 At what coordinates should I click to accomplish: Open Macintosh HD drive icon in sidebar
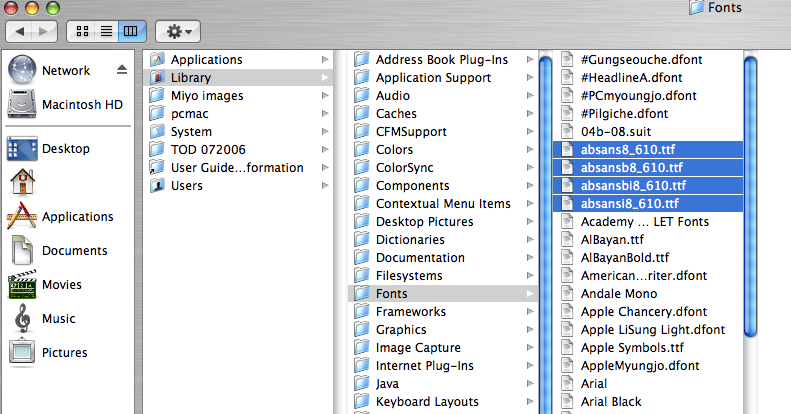click(22, 104)
